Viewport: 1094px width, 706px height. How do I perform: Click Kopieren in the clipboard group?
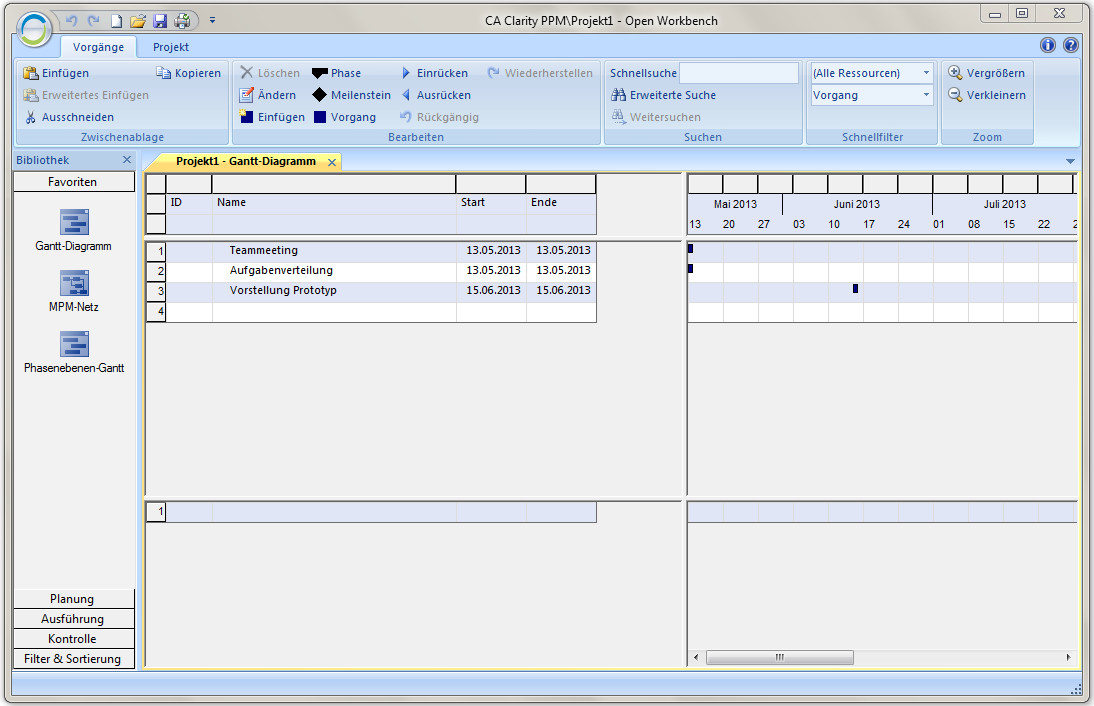188,73
